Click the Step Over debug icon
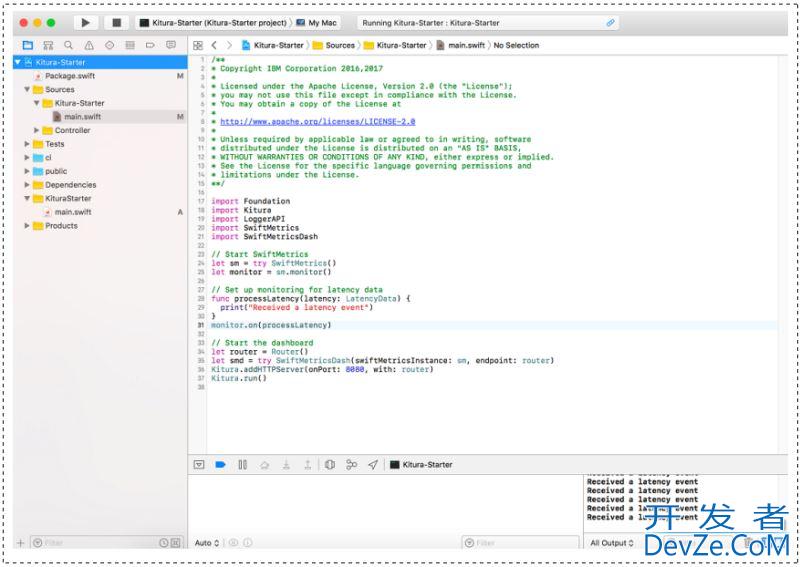The height and width of the screenshot is (567, 800). [x=264, y=464]
